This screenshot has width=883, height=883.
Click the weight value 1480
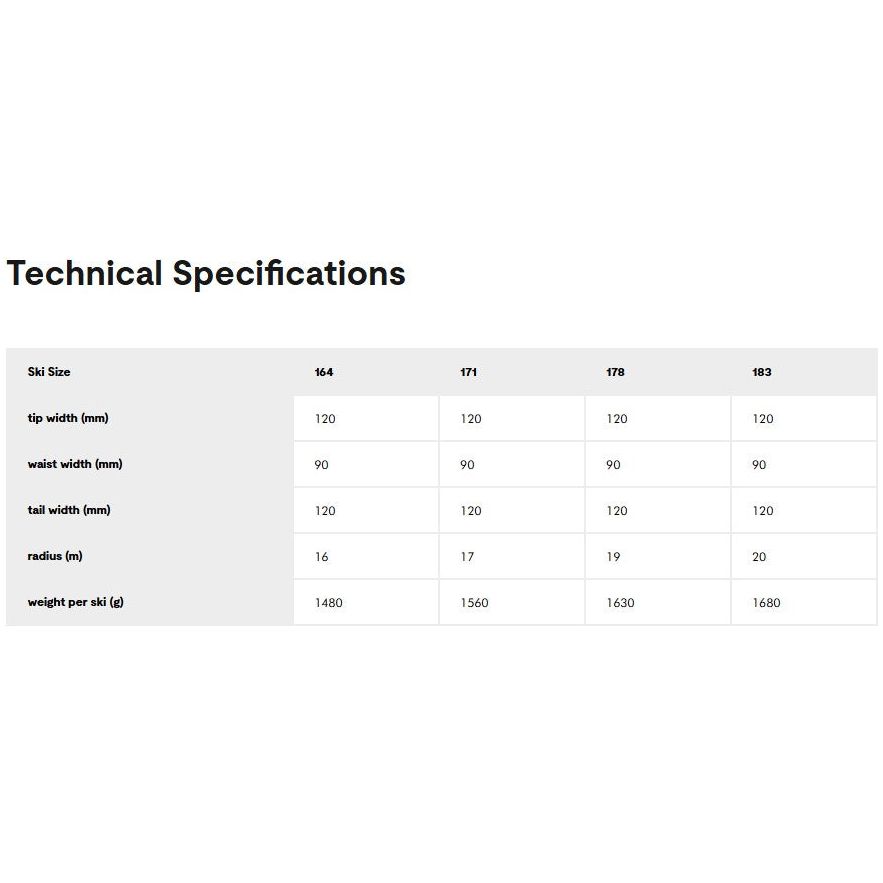pos(328,603)
